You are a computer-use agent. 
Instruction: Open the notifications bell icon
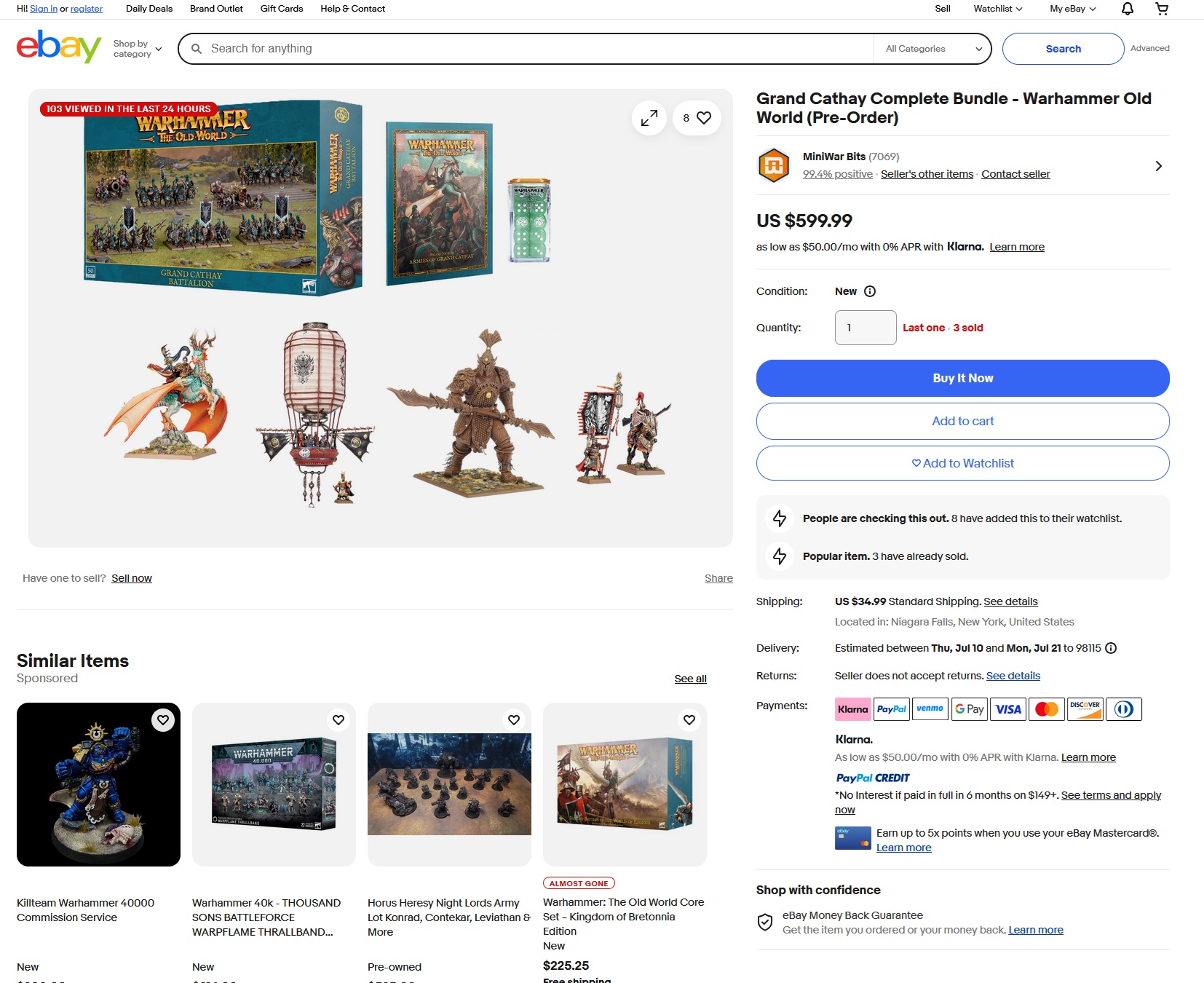coord(1127,9)
